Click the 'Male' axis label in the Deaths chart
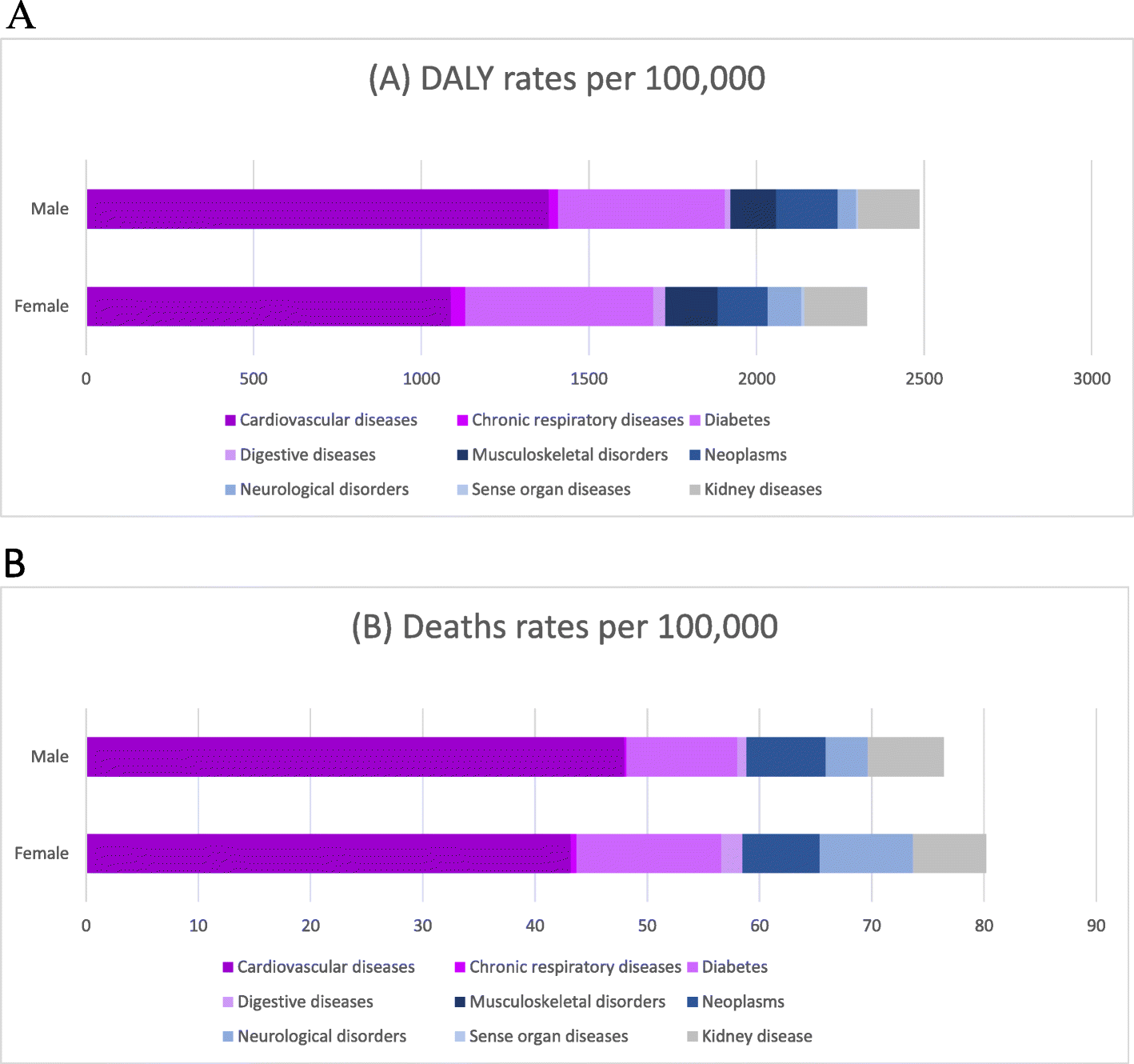This screenshot has width=1134, height=1064. pyautogui.click(x=50, y=757)
